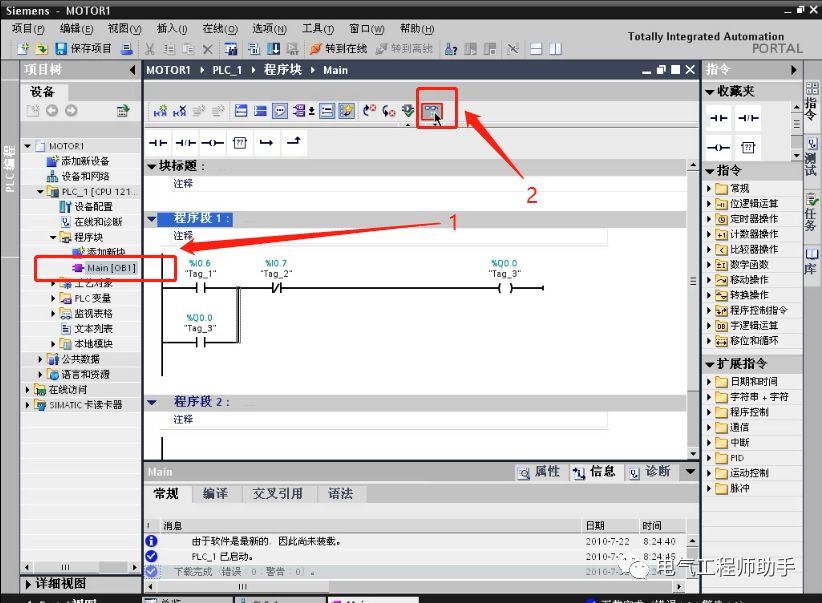Click the cut scissors icon

pyautogui.click(x=150, y=49)
